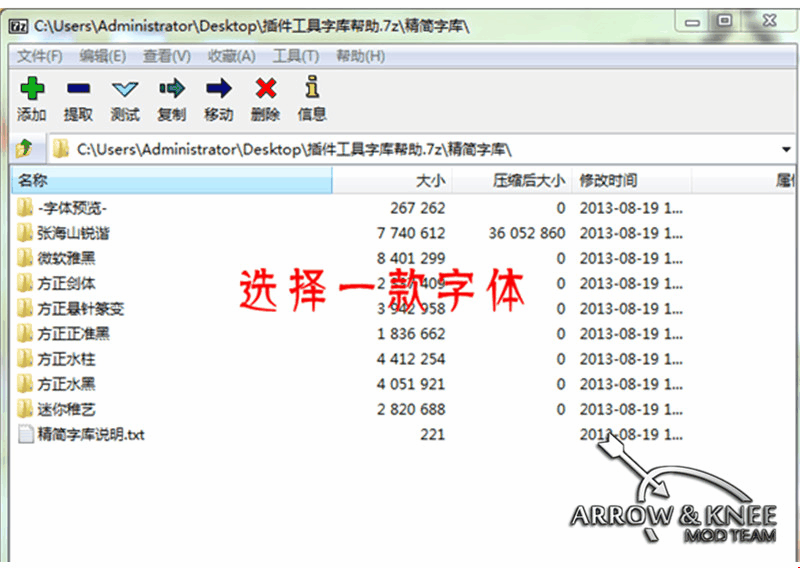
Task: Select folder icon of 方正正准黑
Action: (24, 334)
